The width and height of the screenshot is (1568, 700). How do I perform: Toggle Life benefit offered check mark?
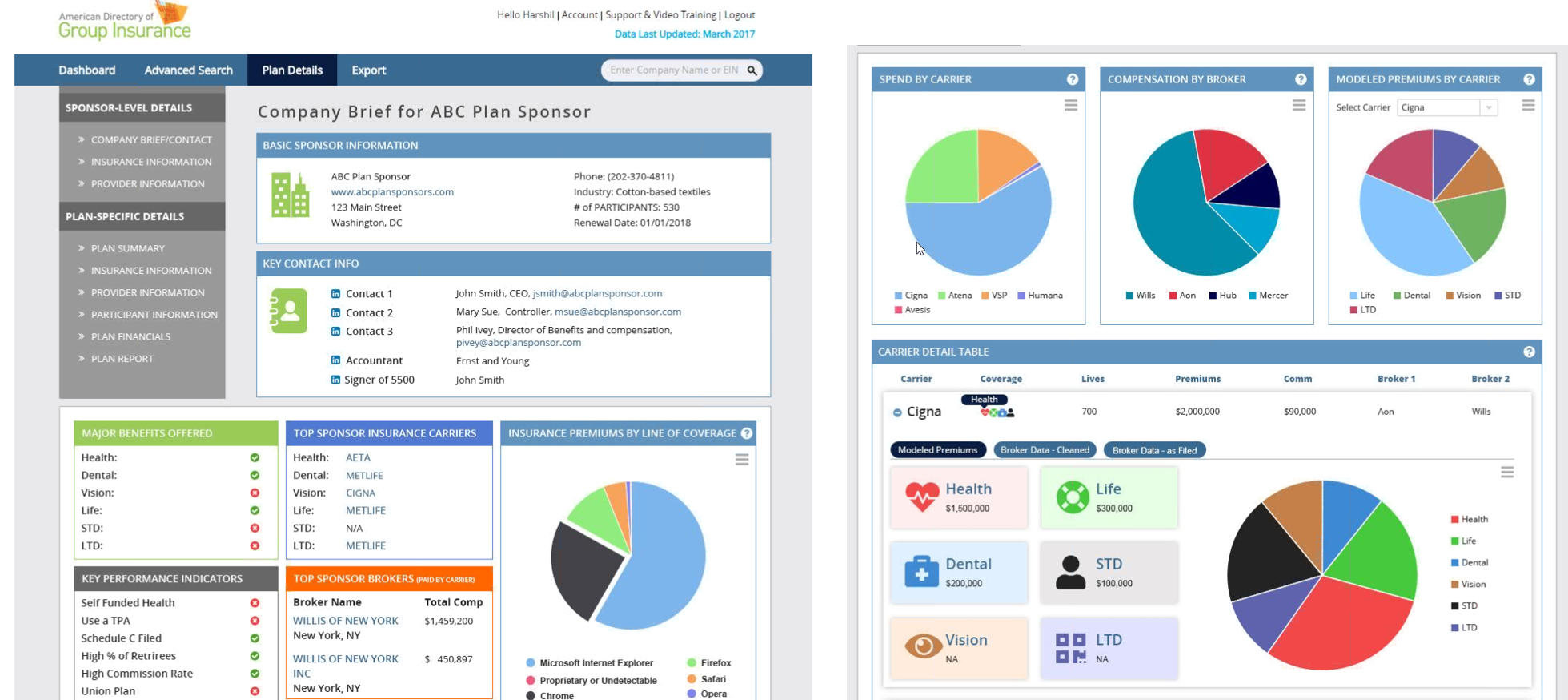click(255, 510)
